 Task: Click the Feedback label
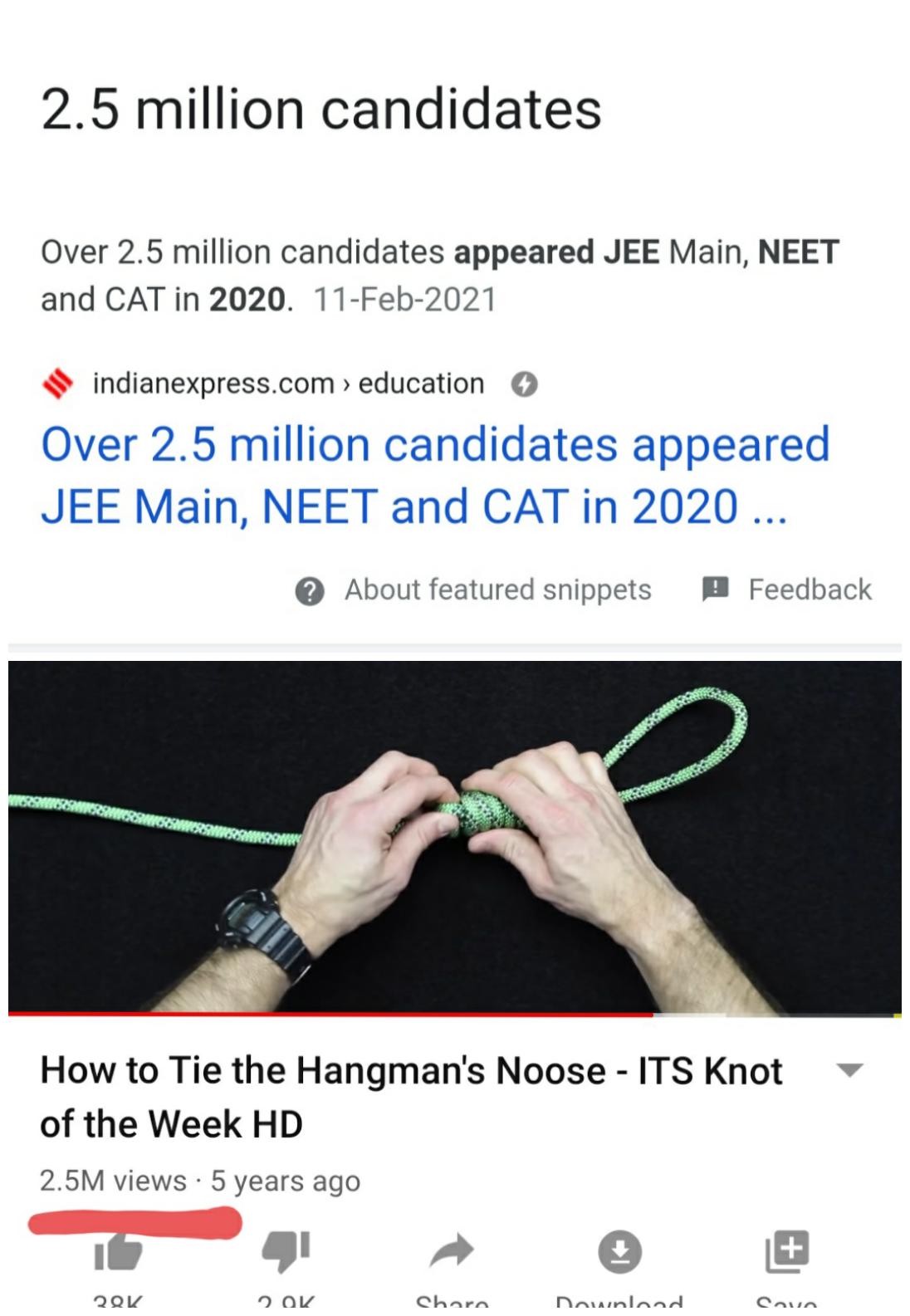click(x=810, y=590)
